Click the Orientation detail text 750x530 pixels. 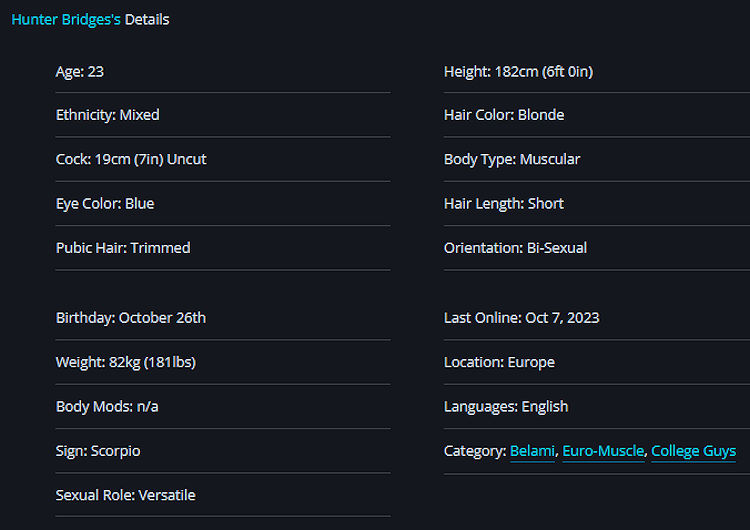515,248
